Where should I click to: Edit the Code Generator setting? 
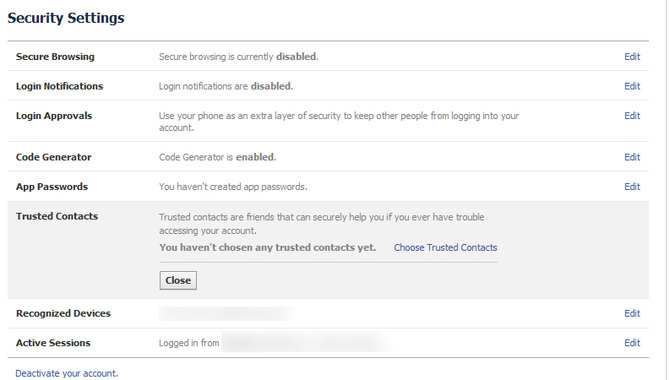pos(632,157)
